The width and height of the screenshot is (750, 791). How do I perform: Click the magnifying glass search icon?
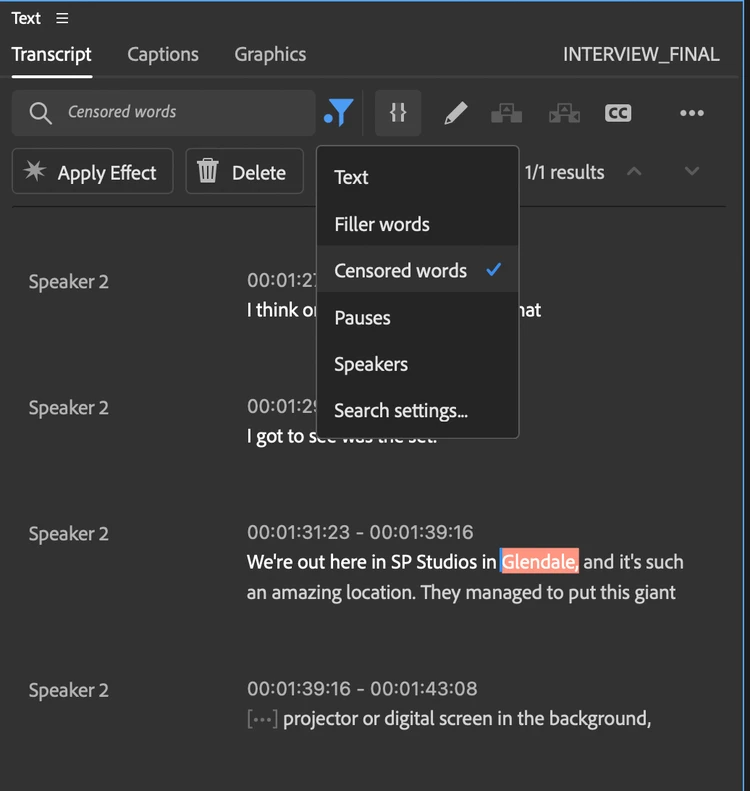(x=41, y=113)
